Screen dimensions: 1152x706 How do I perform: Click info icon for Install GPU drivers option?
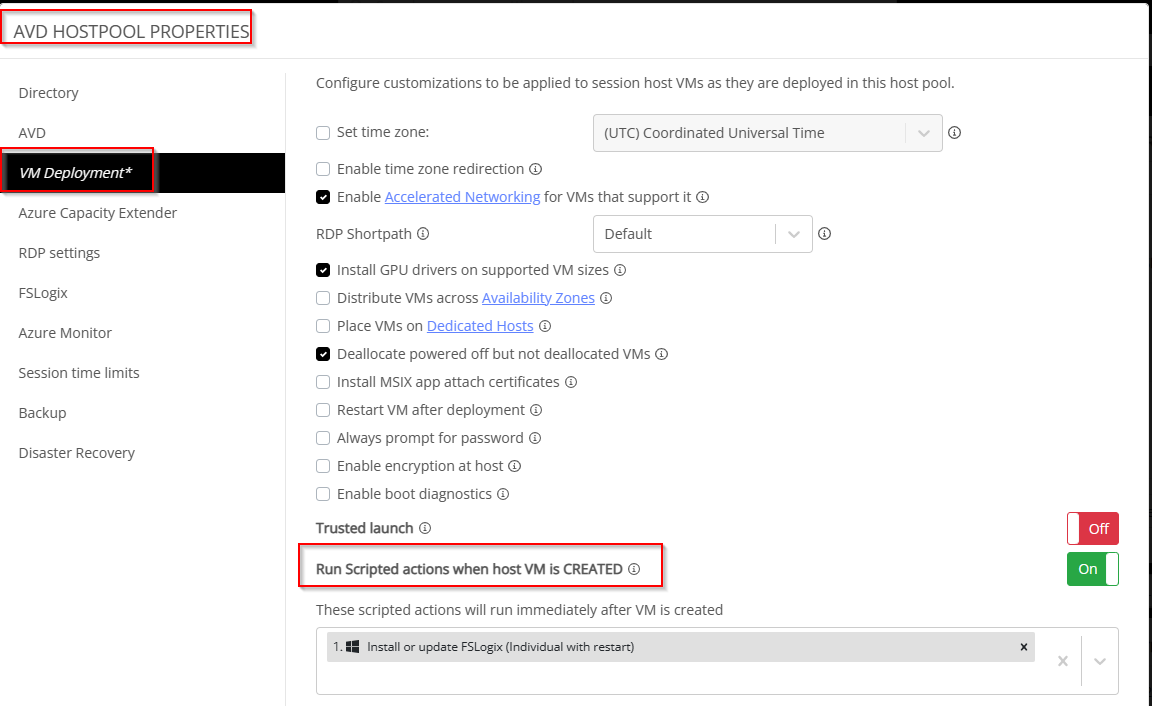pyautogui.click(x=620, y=269)
